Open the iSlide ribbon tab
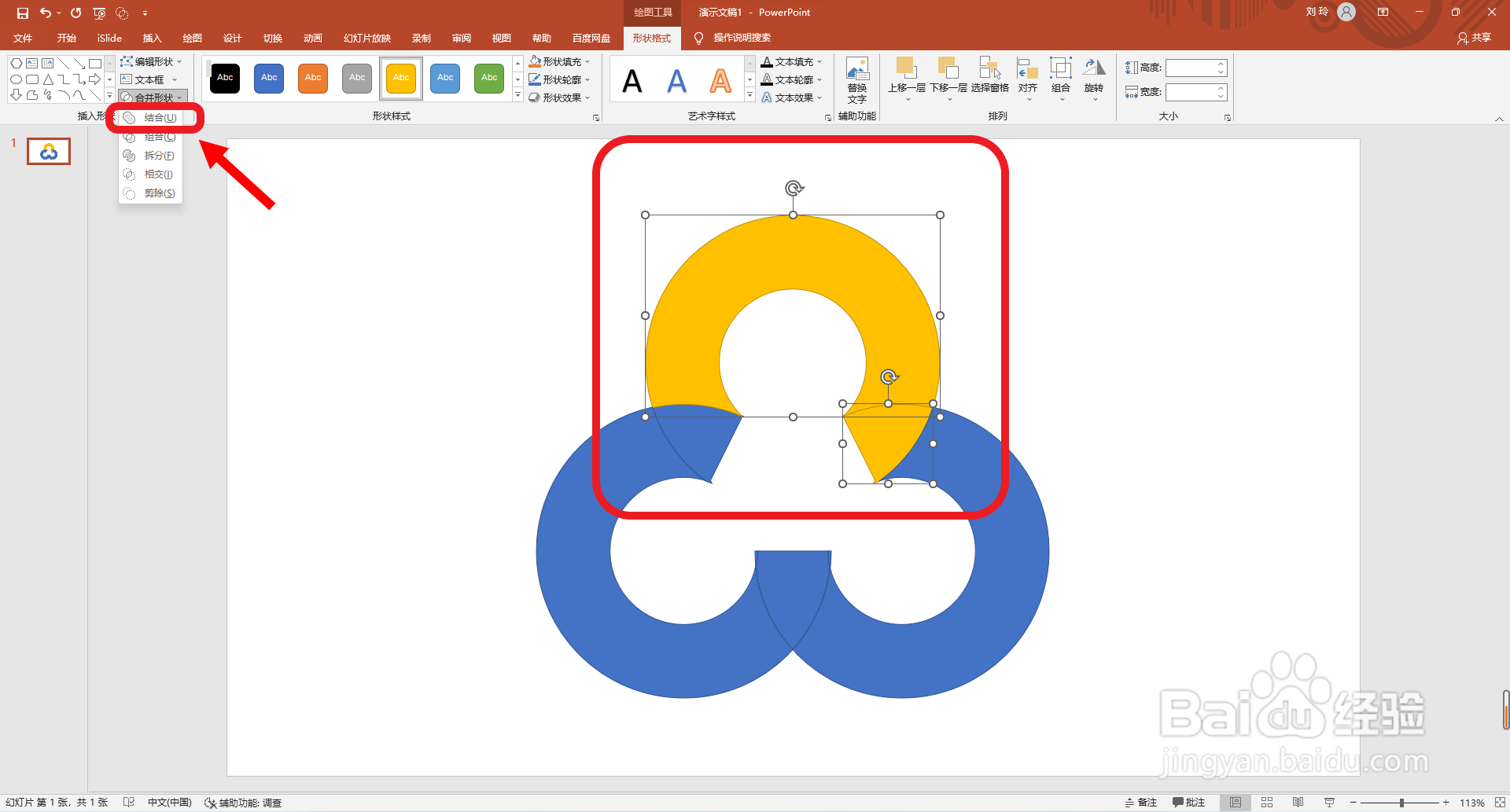1510x812 pixels. [x=109, y=38]
